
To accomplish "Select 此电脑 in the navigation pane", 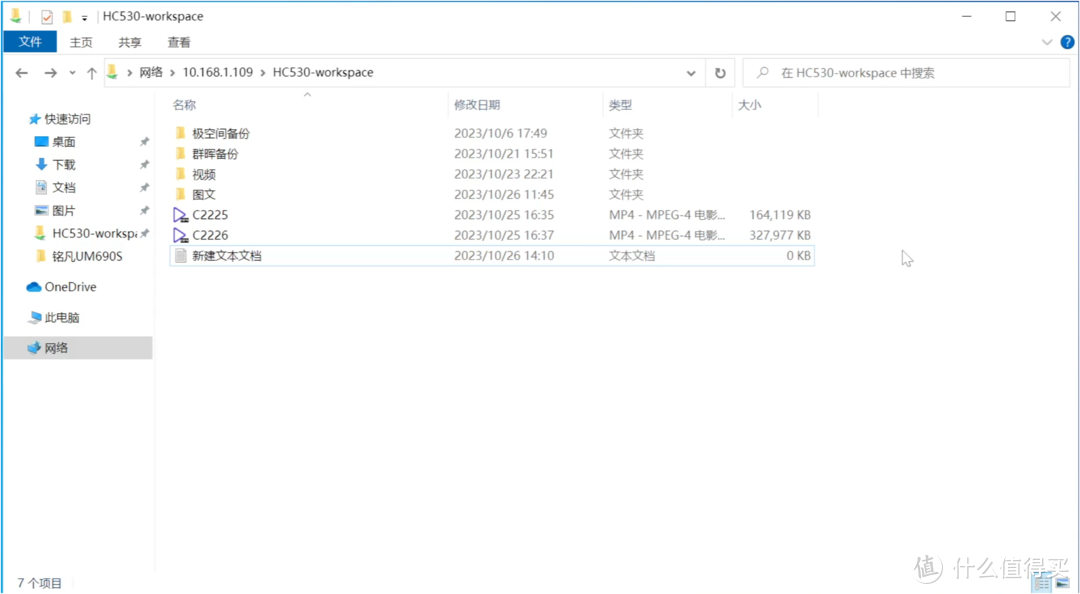I will coord(62,318).
